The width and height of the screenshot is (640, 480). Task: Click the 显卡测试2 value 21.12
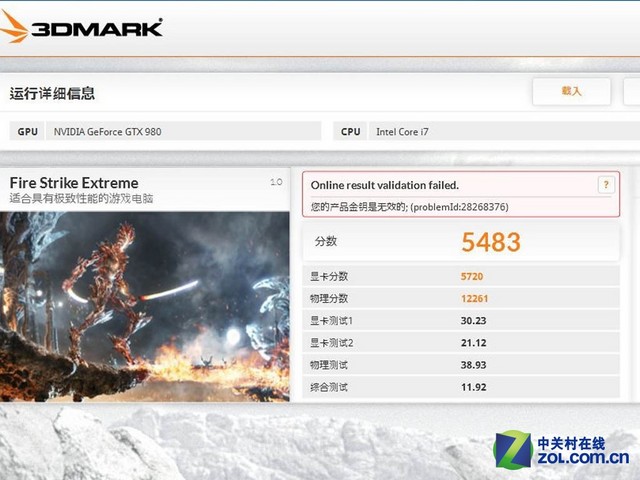pyautogui.click(x=473, y=343)
